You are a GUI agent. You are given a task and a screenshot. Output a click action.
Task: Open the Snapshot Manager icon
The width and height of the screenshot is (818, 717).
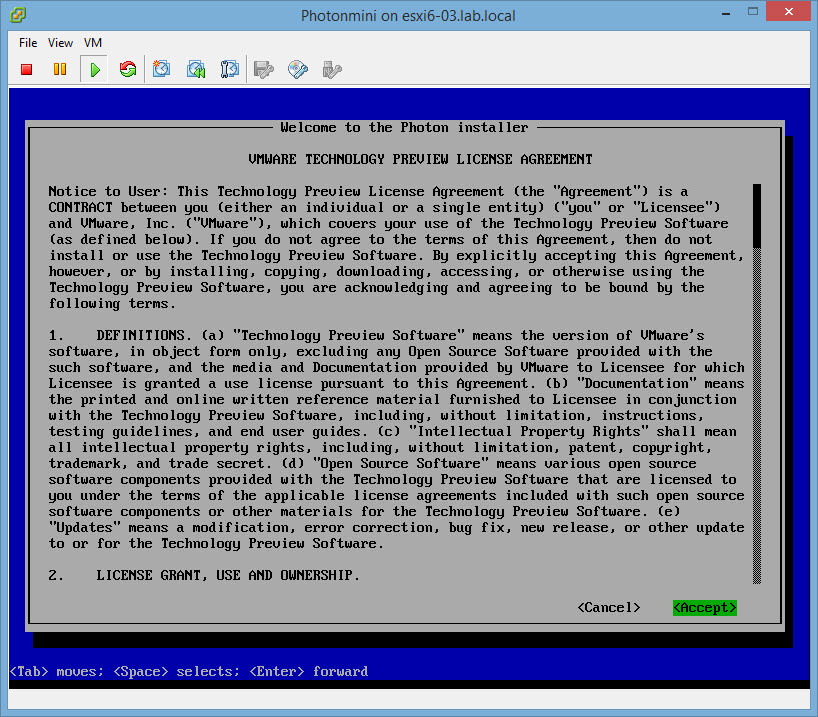(x=230, y=69)
